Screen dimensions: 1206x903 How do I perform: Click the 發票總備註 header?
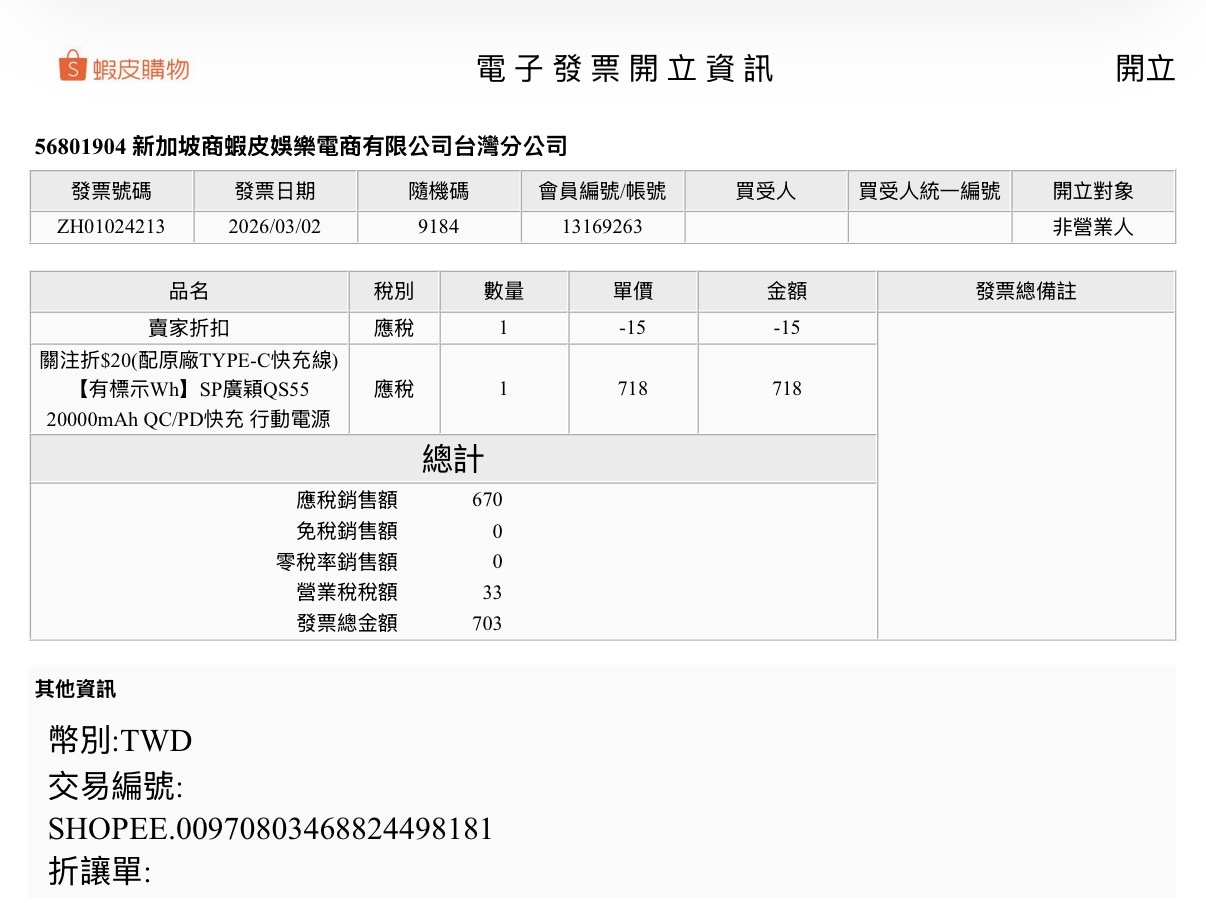click(x=1025, y=291)
